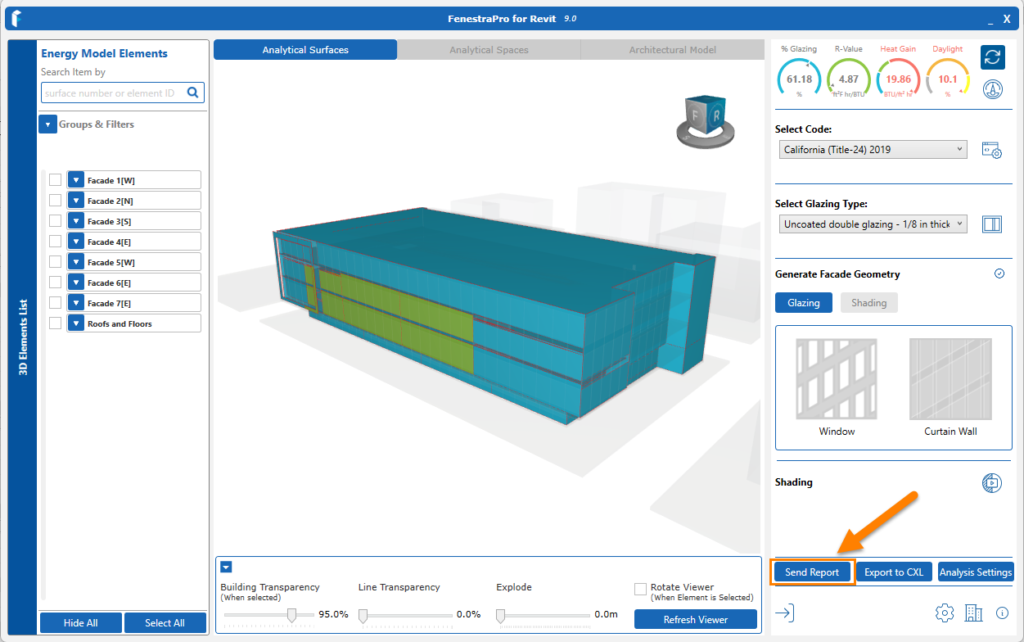Click the Select All button
Viewport: 1024px width, 642px height.
(165, 622)
